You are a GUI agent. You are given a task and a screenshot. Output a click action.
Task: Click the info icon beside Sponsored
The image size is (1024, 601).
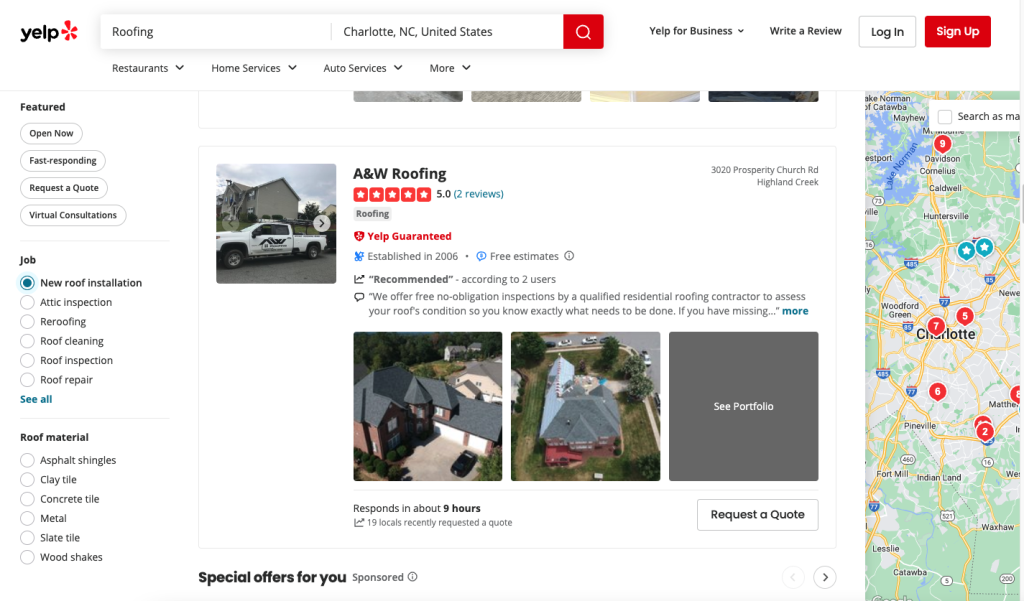[x=413, y=577]
